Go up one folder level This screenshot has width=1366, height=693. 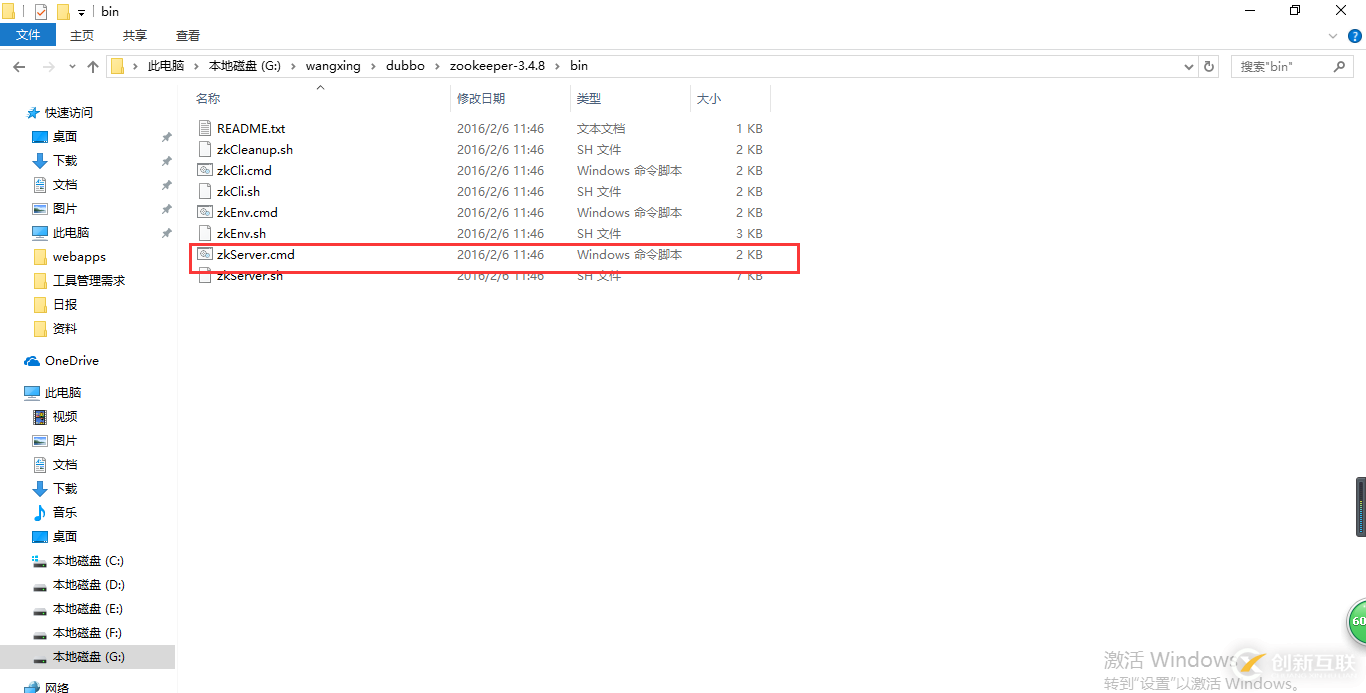point(93,66)
